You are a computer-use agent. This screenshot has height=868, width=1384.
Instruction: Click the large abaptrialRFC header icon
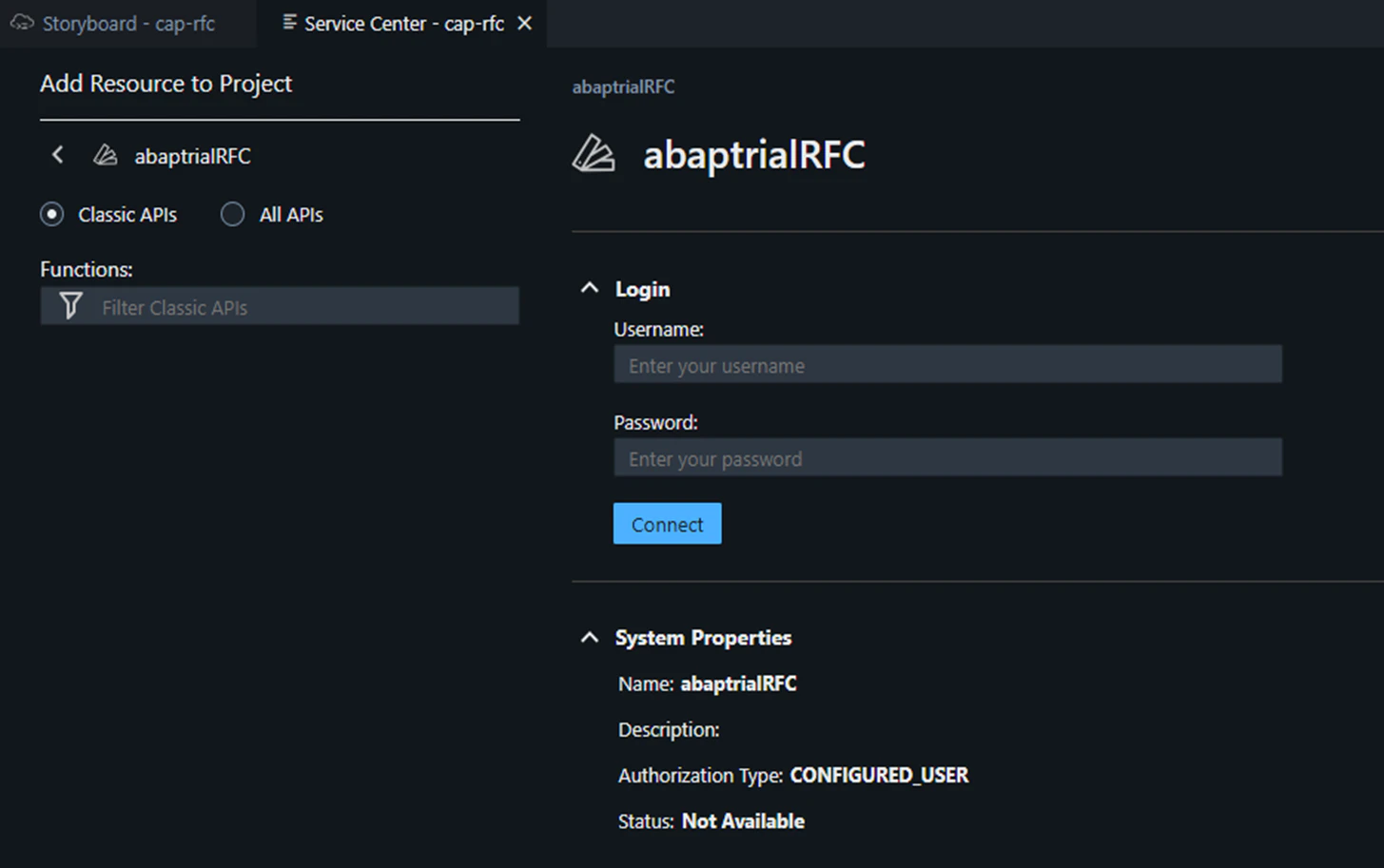coord(594,154)
